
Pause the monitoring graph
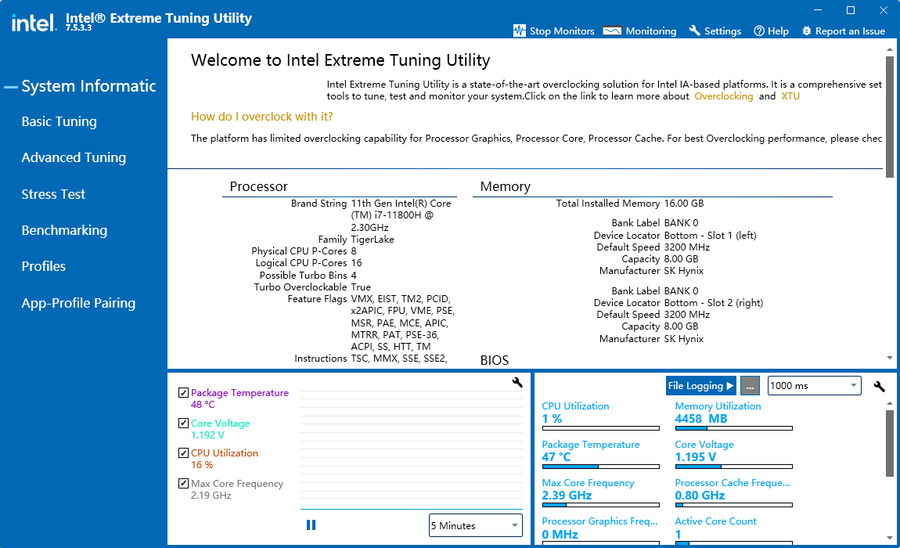tap(311, 525)
